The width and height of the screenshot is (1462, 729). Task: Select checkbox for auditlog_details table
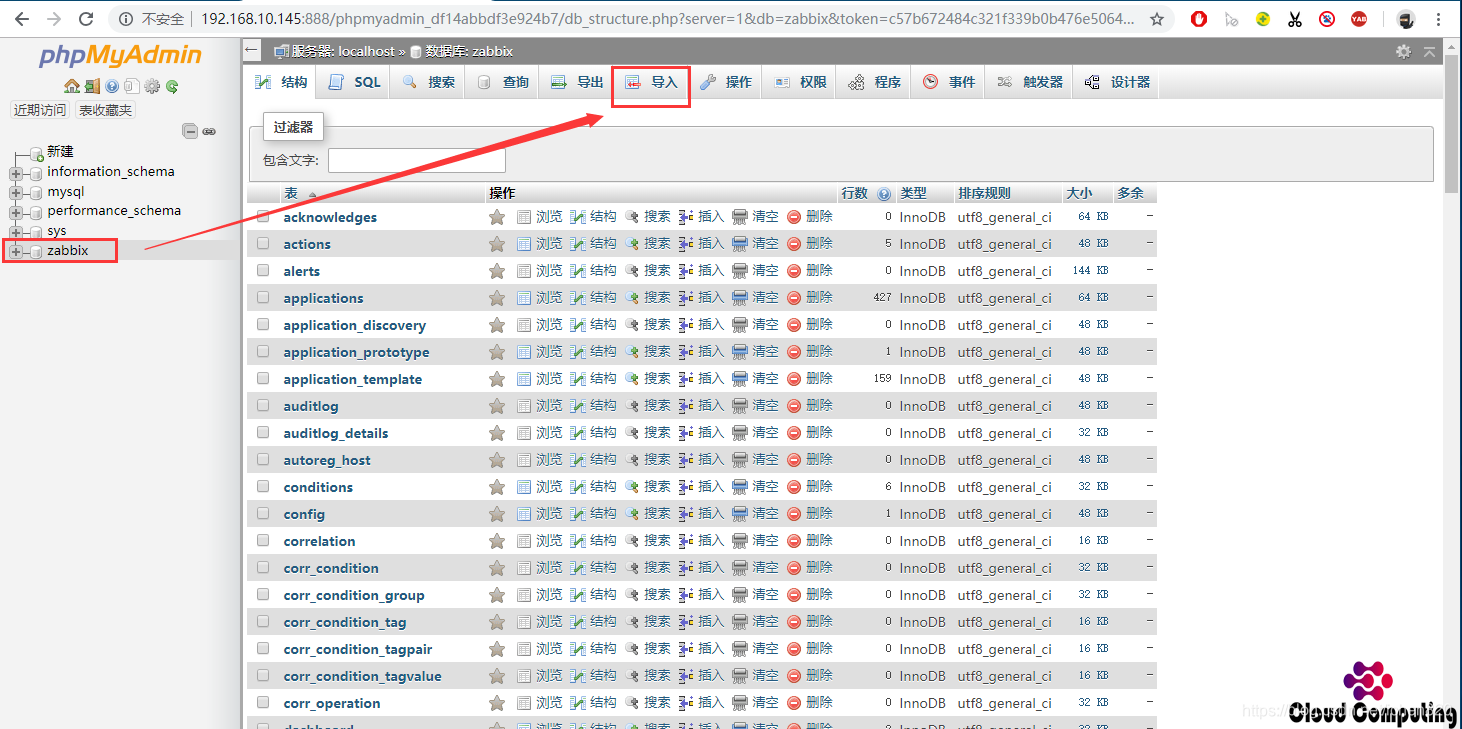point(263,432)
